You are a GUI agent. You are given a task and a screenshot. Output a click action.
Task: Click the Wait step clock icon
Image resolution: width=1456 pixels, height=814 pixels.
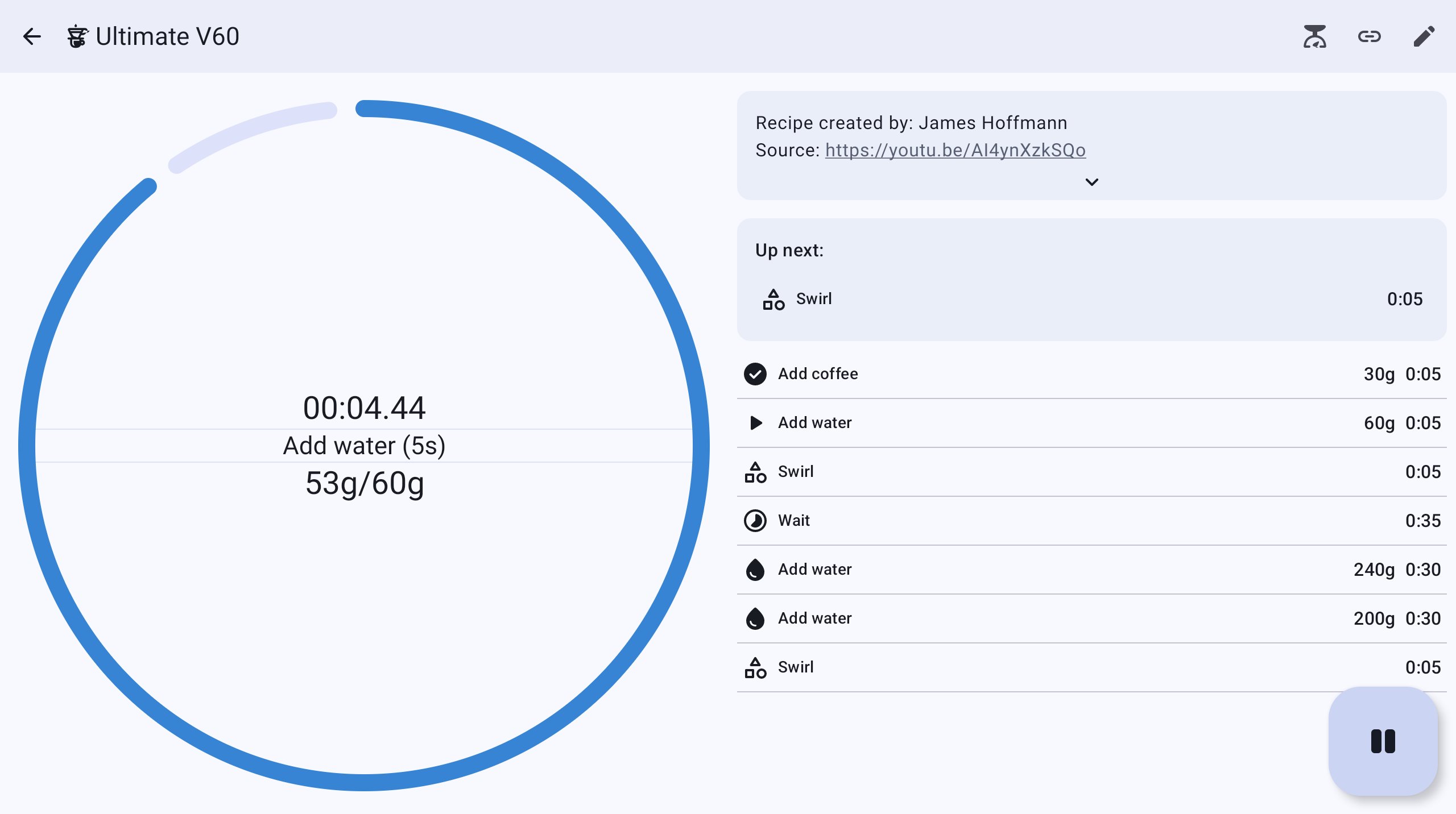(755, 521)
